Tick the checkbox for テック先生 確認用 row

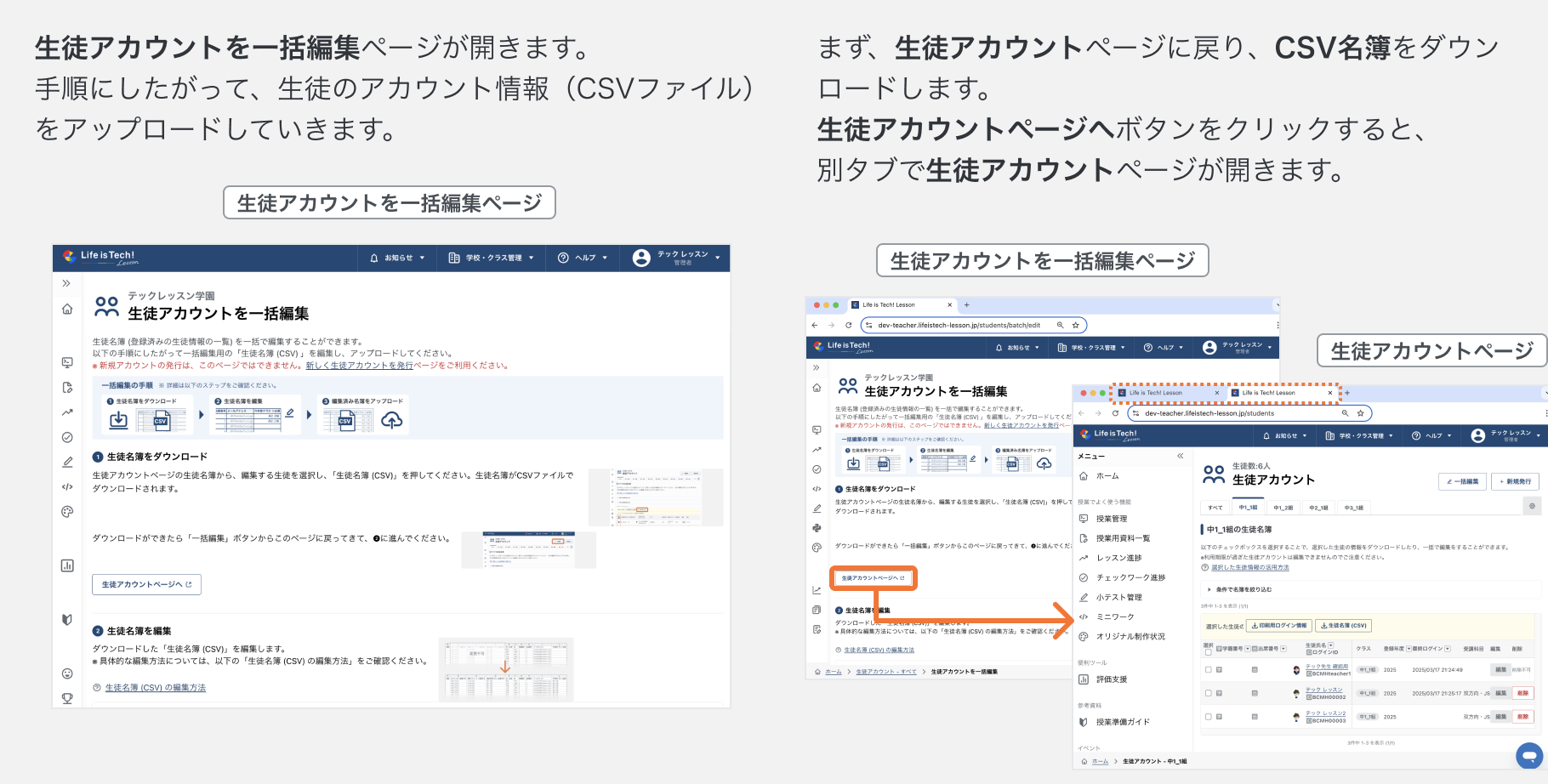click(1209, 670)
